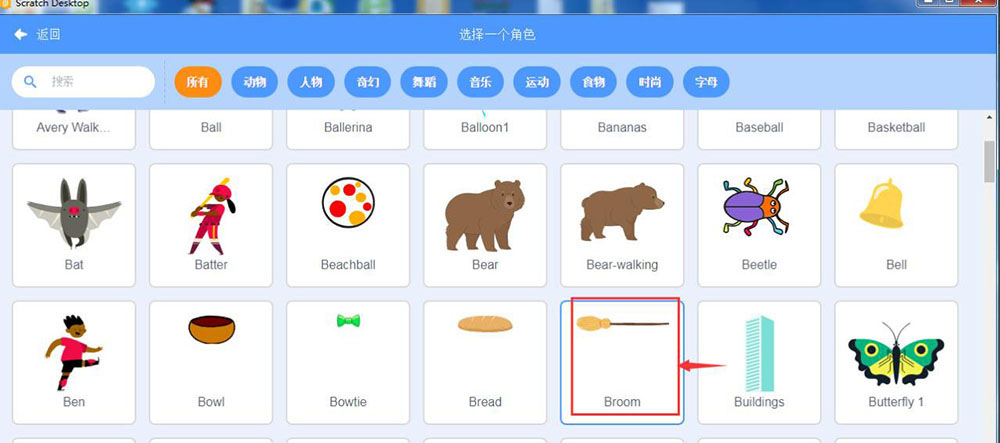Select the Butterfly 1 sprite

click(896, 363)
